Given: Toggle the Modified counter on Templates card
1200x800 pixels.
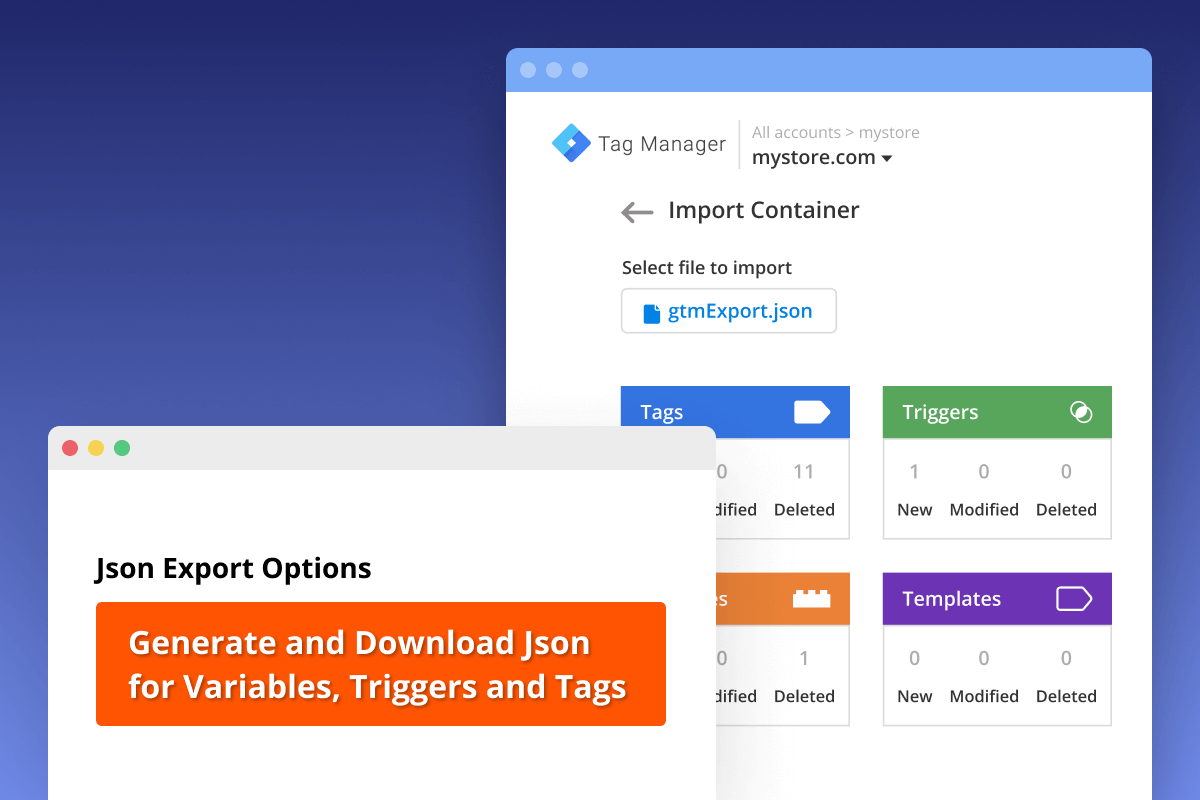Looking at the screenshot, I should [984, 677].
